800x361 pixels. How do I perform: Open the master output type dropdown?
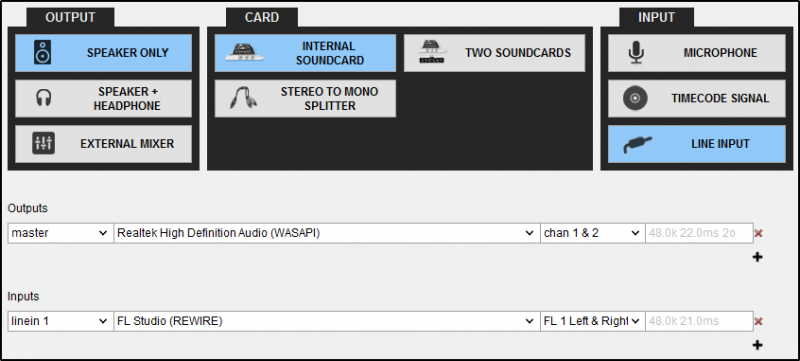coord(61,233)
